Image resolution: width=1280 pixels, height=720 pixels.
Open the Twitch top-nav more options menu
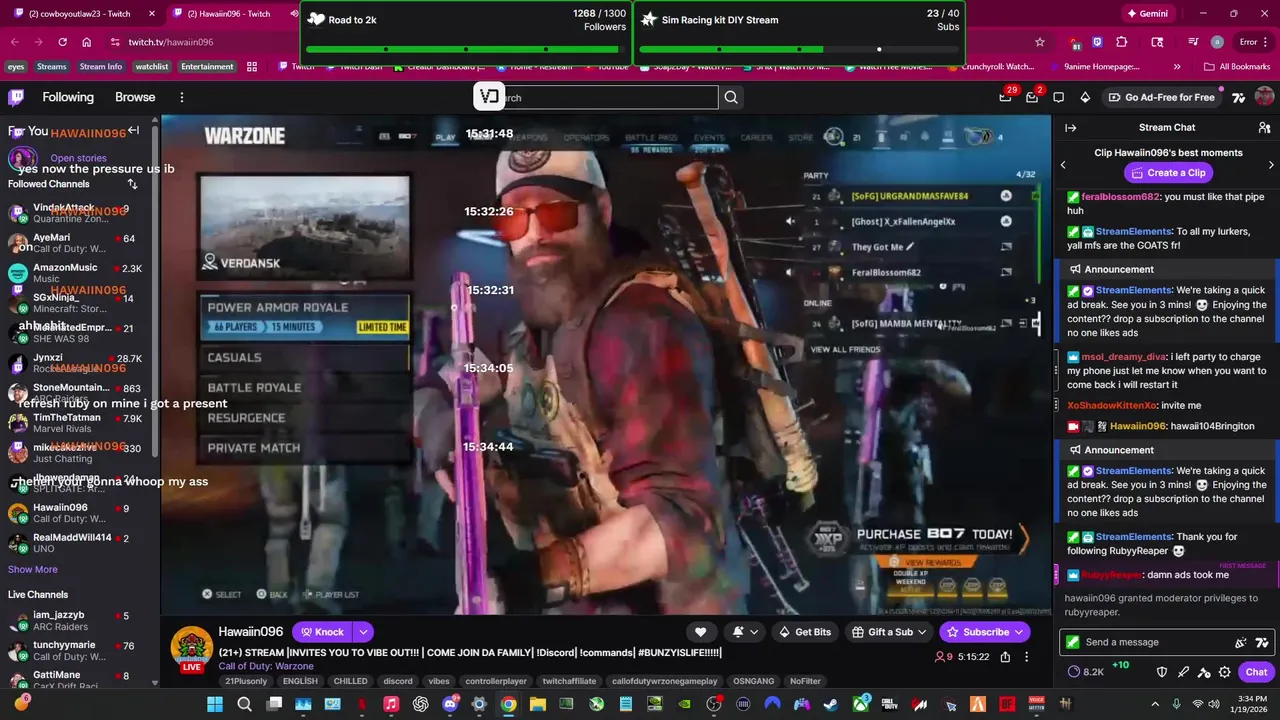point(182,97)
